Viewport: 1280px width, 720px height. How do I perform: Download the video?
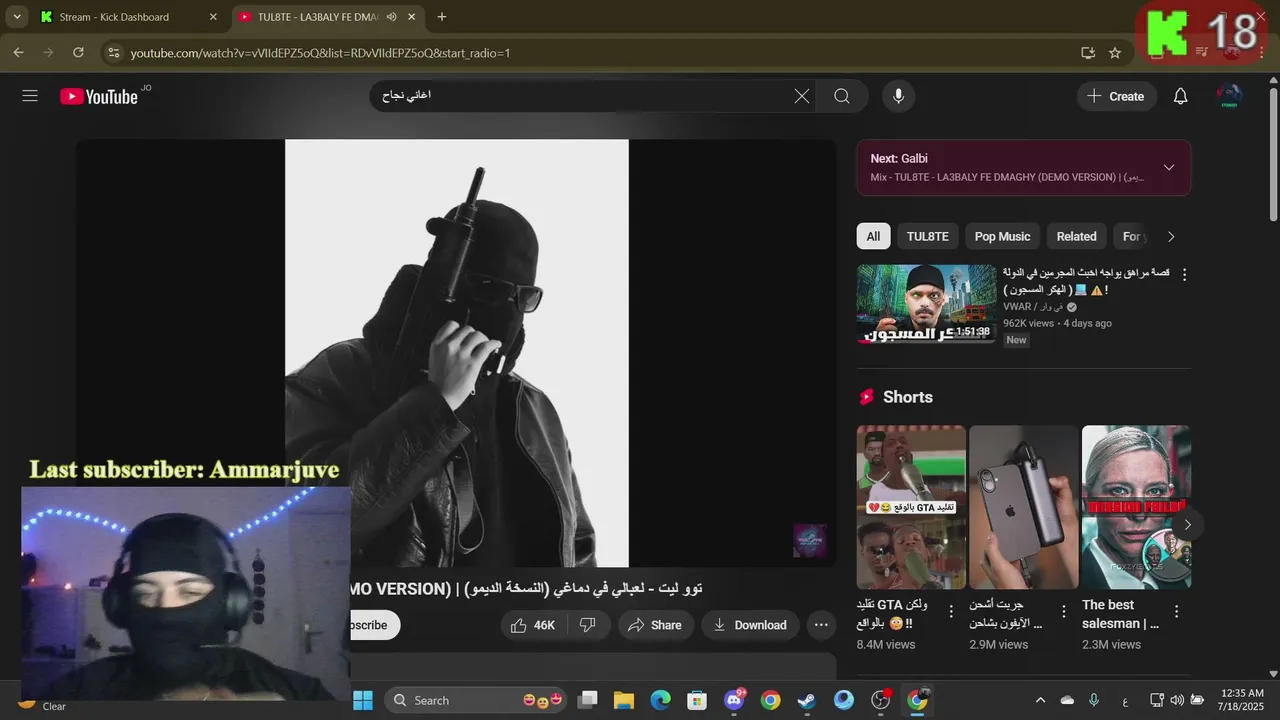[x=750, y=625]
